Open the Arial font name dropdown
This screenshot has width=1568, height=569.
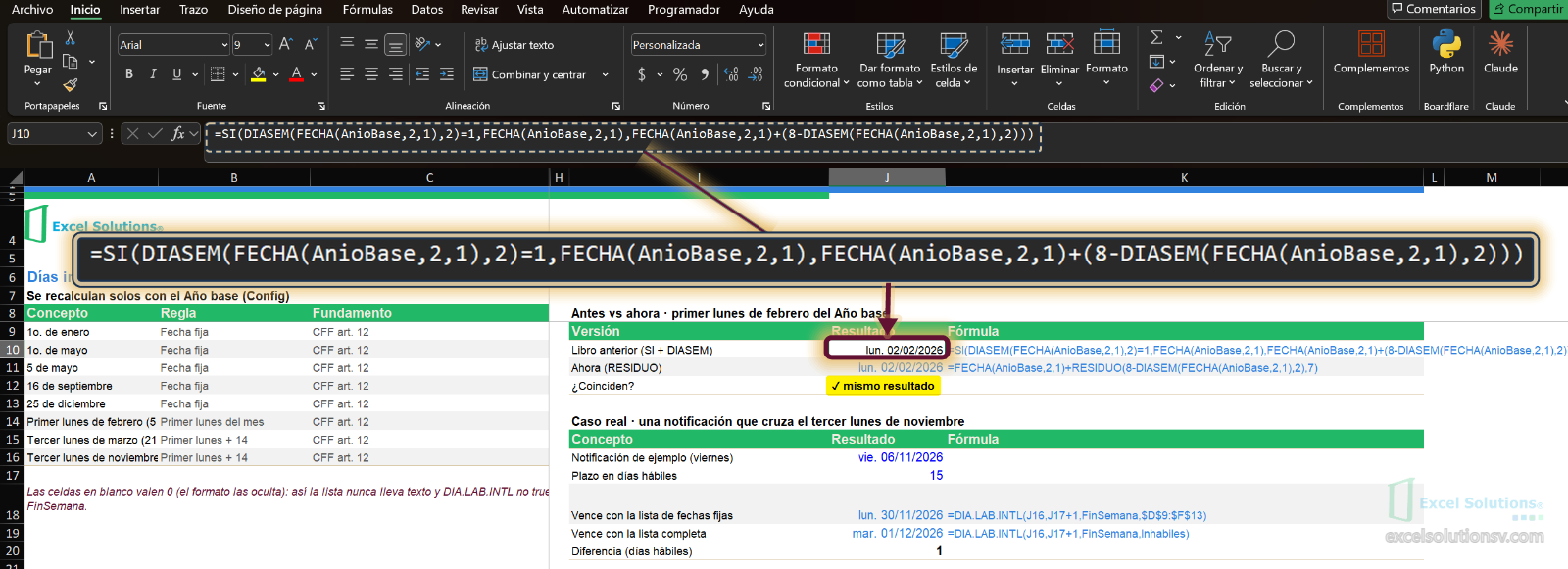point(224,45)
